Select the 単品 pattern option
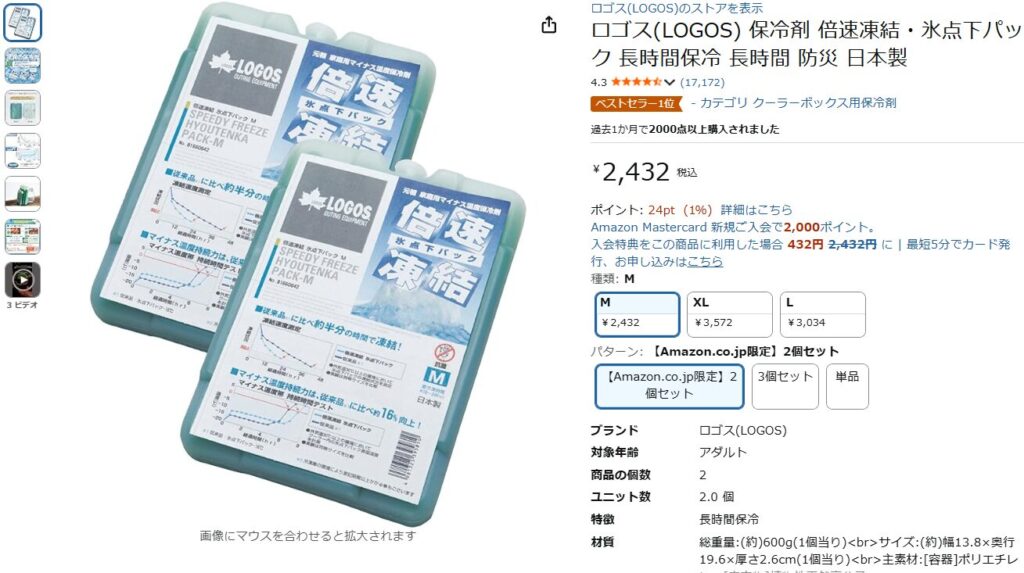 (x=847, y=385)
